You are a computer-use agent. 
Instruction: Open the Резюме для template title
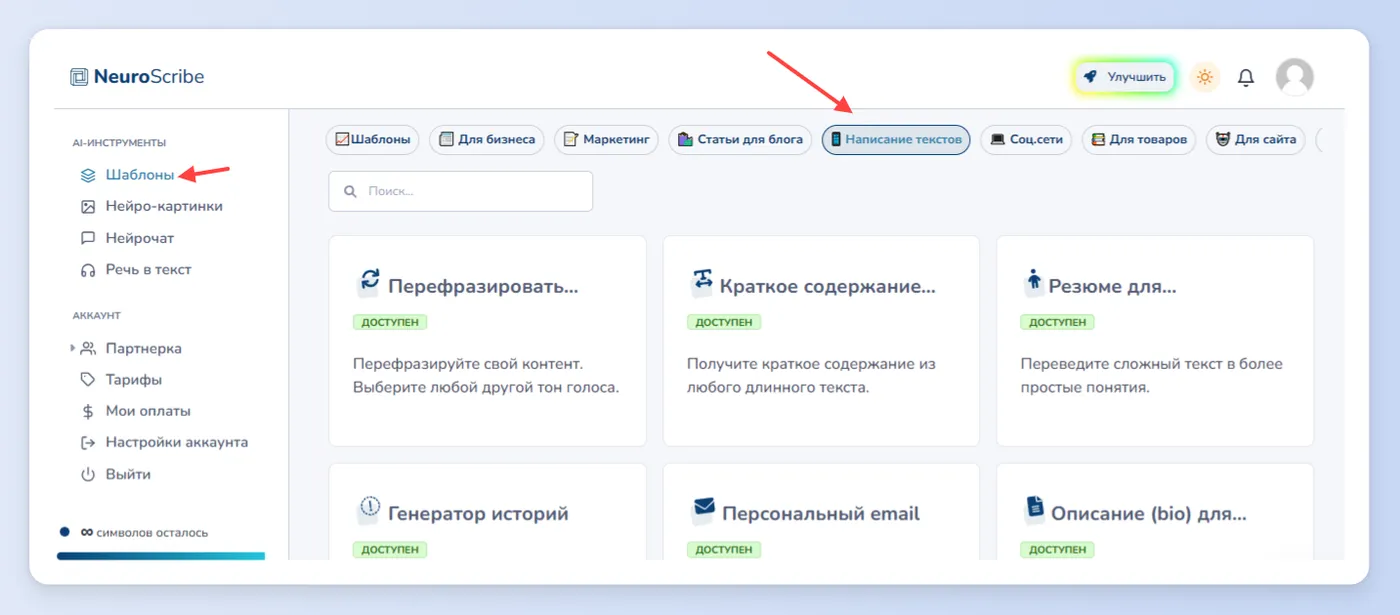click(1113, 286)
